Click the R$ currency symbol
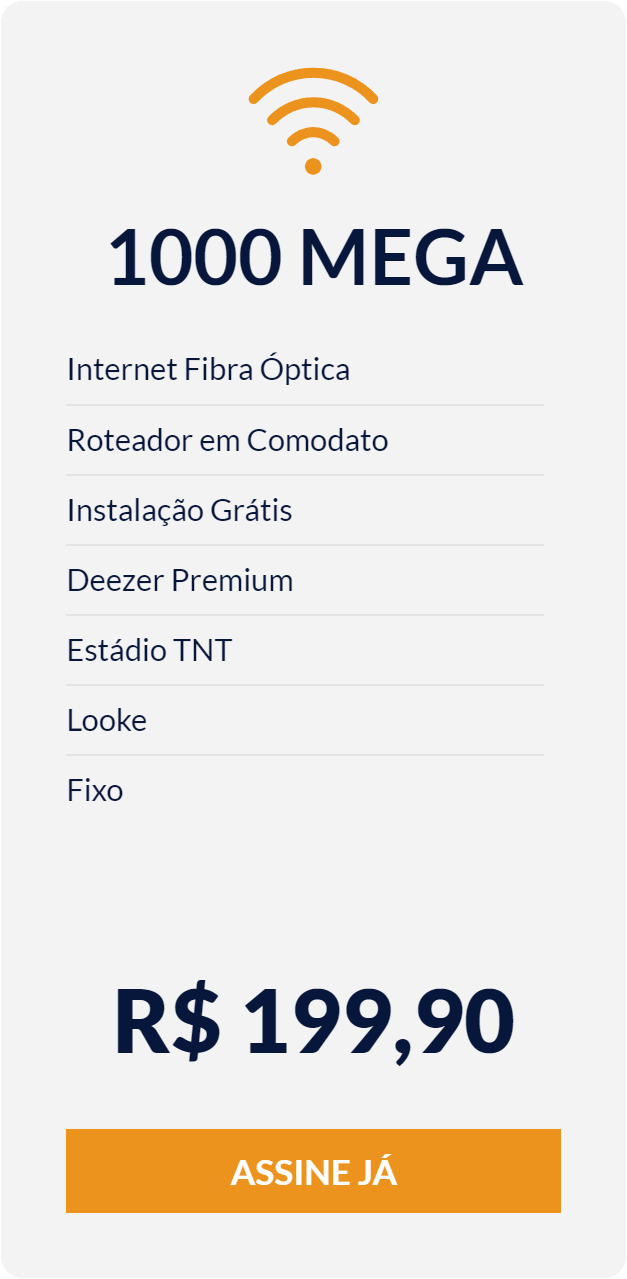Viewport: 627px width, 1279px height. [x=166, y=1022]
